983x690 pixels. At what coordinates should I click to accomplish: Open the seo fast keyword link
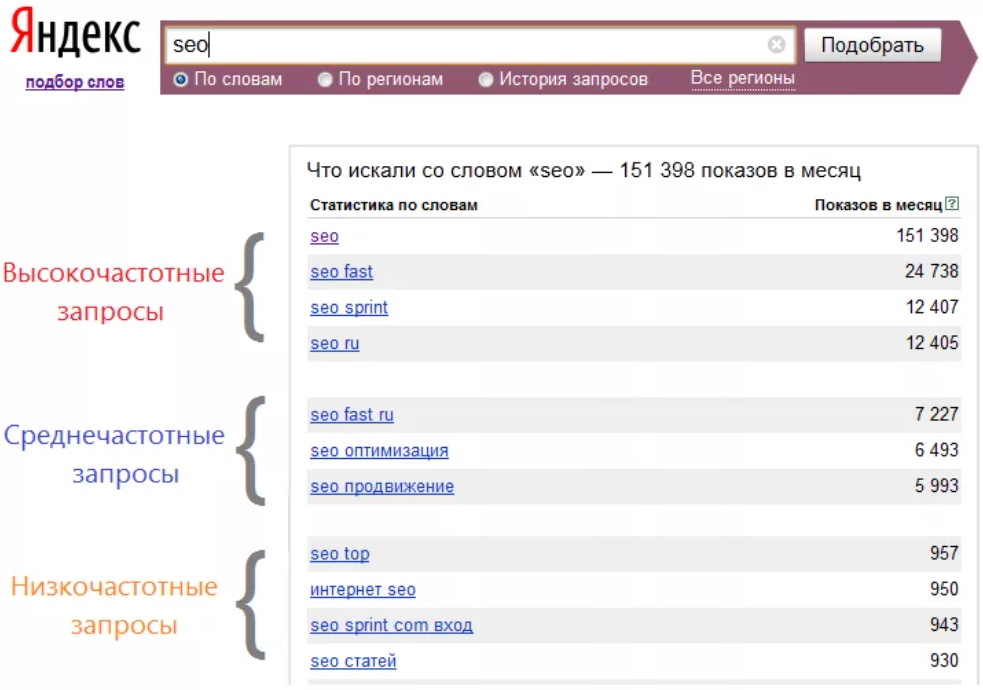click(341, 272)
